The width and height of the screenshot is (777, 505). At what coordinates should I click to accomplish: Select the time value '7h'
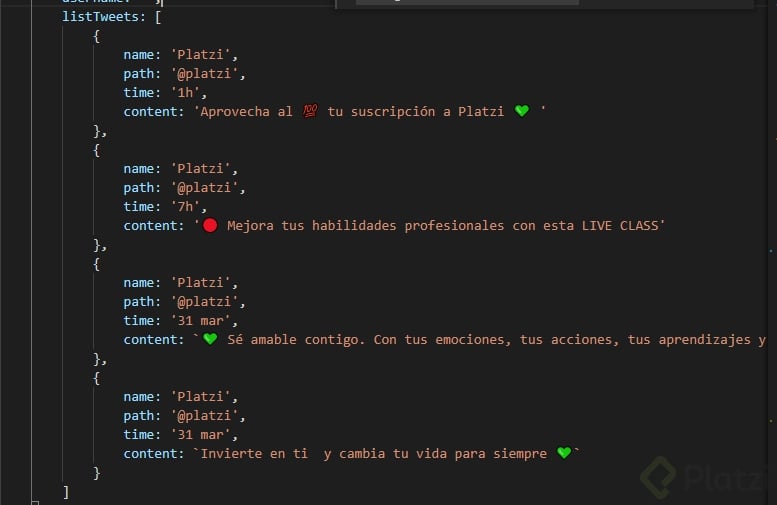(185, 207)
